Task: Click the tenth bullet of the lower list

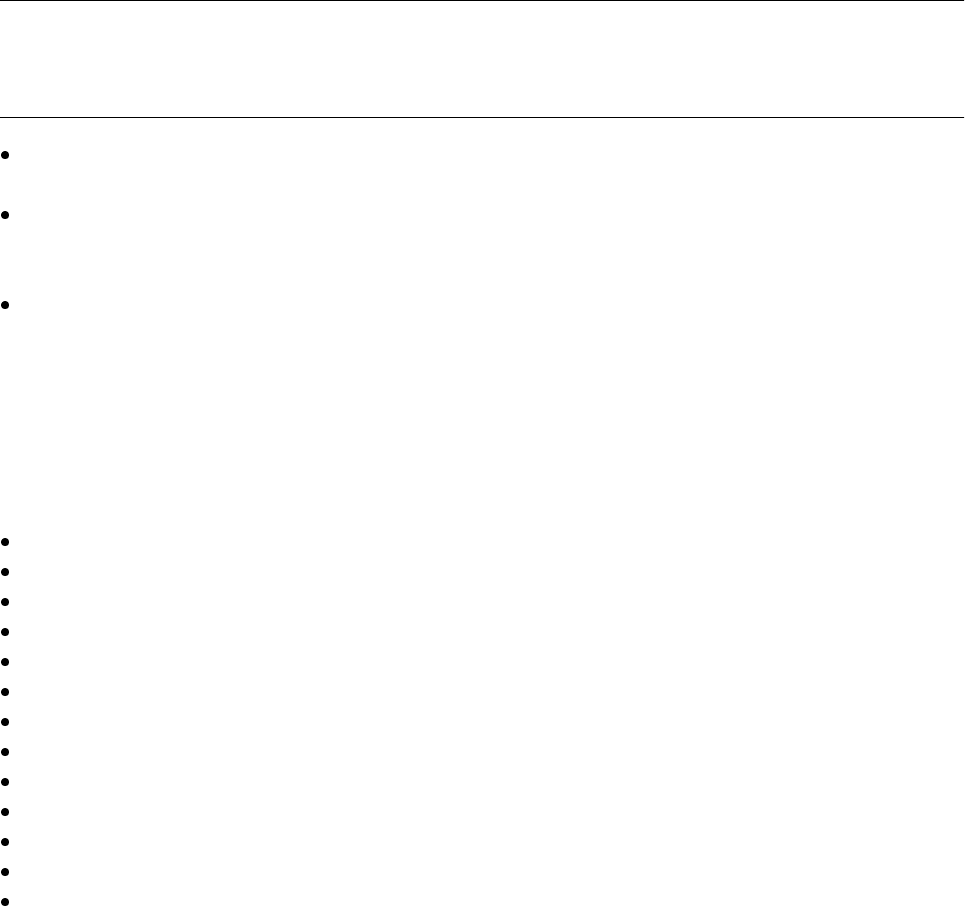Action: [5, 812]
